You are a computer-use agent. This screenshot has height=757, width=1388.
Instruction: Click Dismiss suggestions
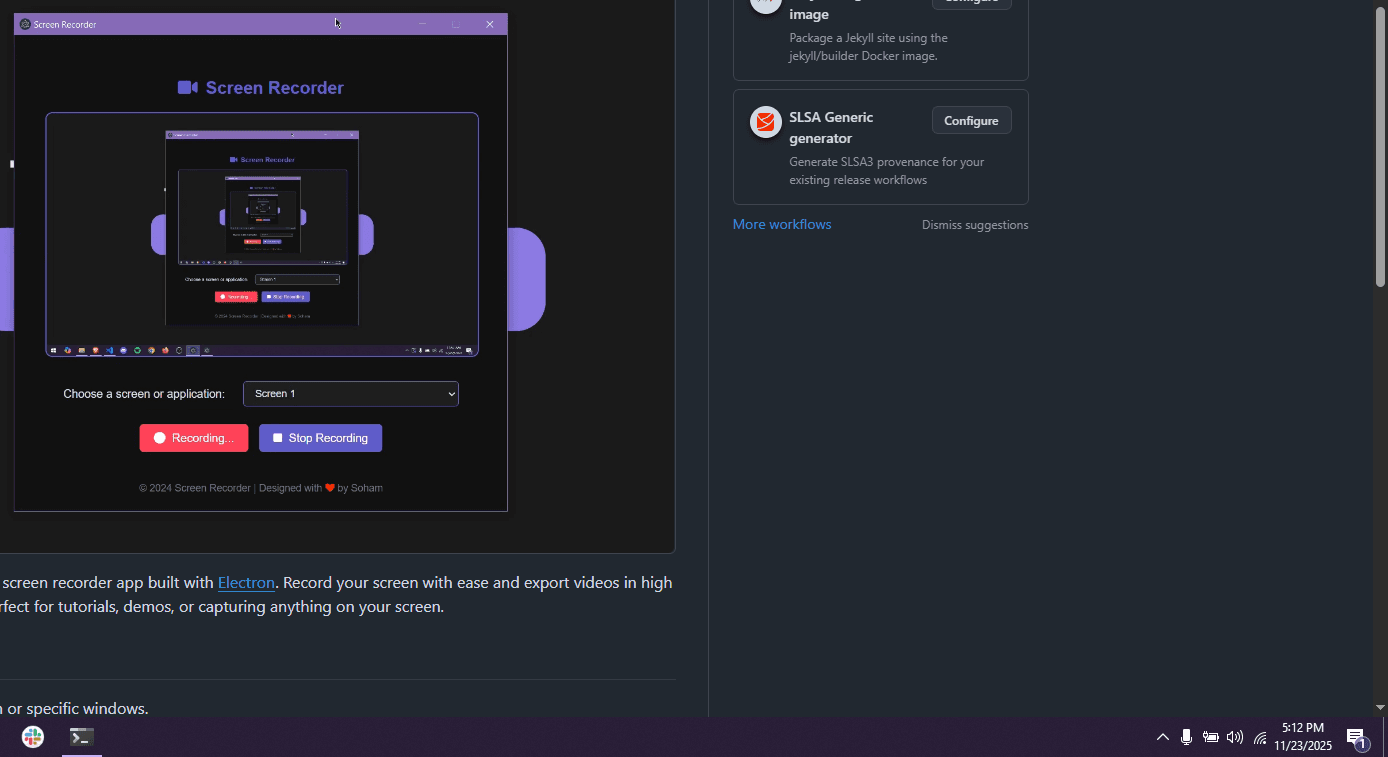975,224
